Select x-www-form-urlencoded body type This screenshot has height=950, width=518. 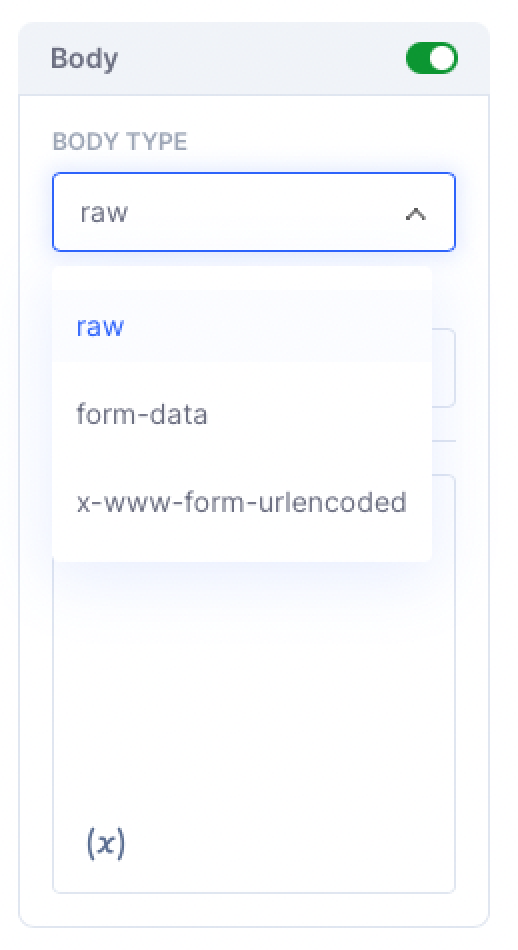[242, 503]
